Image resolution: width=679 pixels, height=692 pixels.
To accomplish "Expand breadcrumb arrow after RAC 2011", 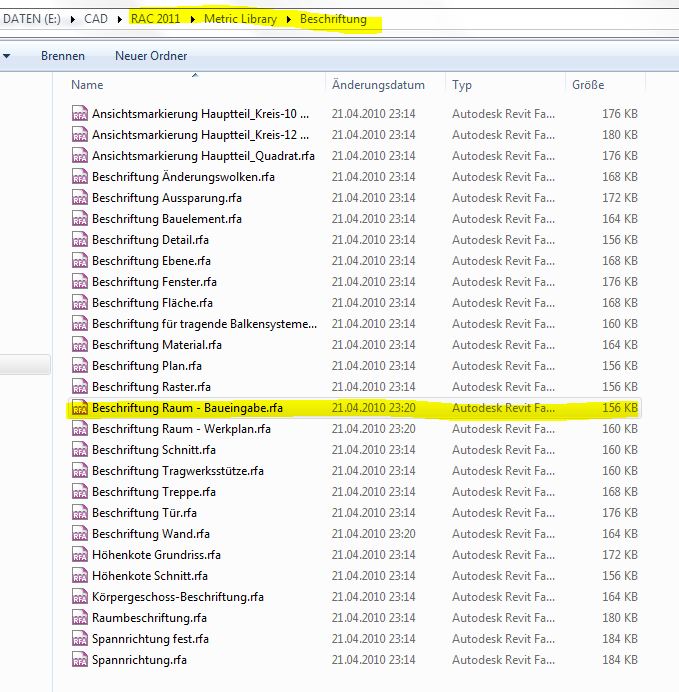I will [192, 19].
